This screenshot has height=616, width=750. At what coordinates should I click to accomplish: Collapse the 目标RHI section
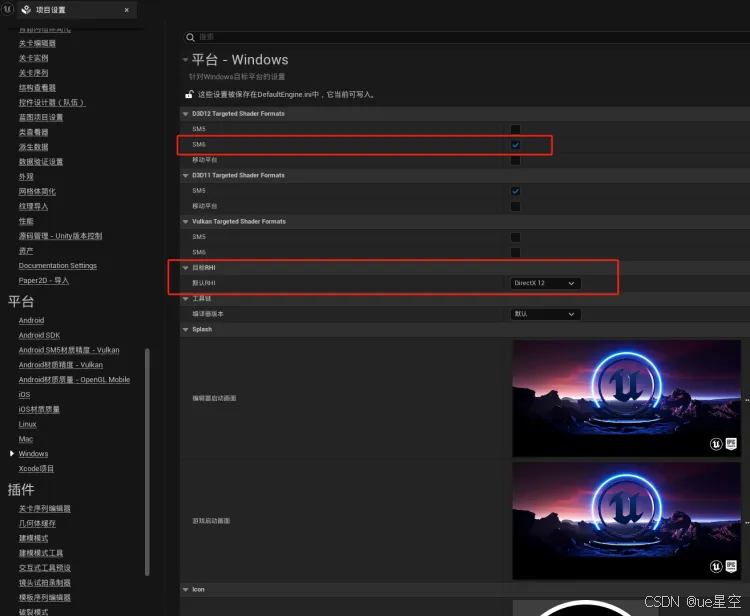[x=186, y=268]
